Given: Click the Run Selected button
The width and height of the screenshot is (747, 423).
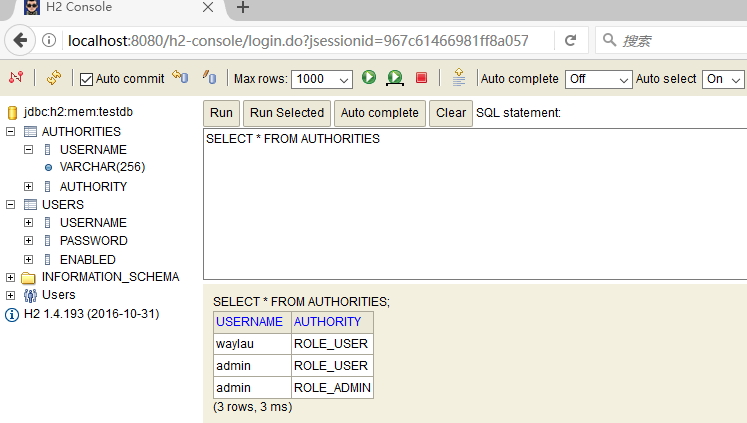Looking at the screenshot, I should click(286, 113).
